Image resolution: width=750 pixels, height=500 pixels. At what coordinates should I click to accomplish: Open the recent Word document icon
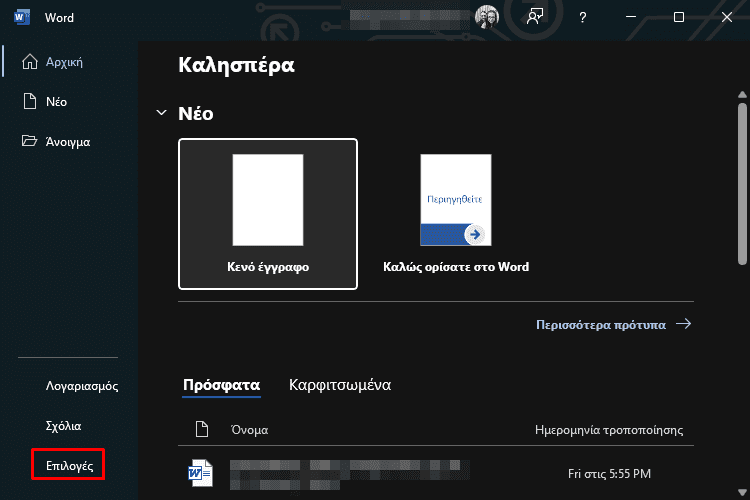point(200,473)
